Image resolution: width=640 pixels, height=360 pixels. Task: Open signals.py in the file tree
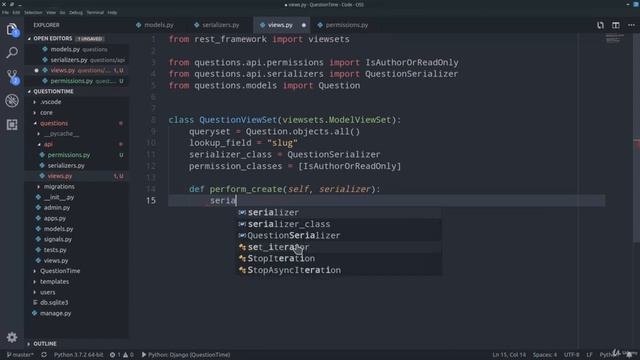pyautogui.click(x=58, y=240)
